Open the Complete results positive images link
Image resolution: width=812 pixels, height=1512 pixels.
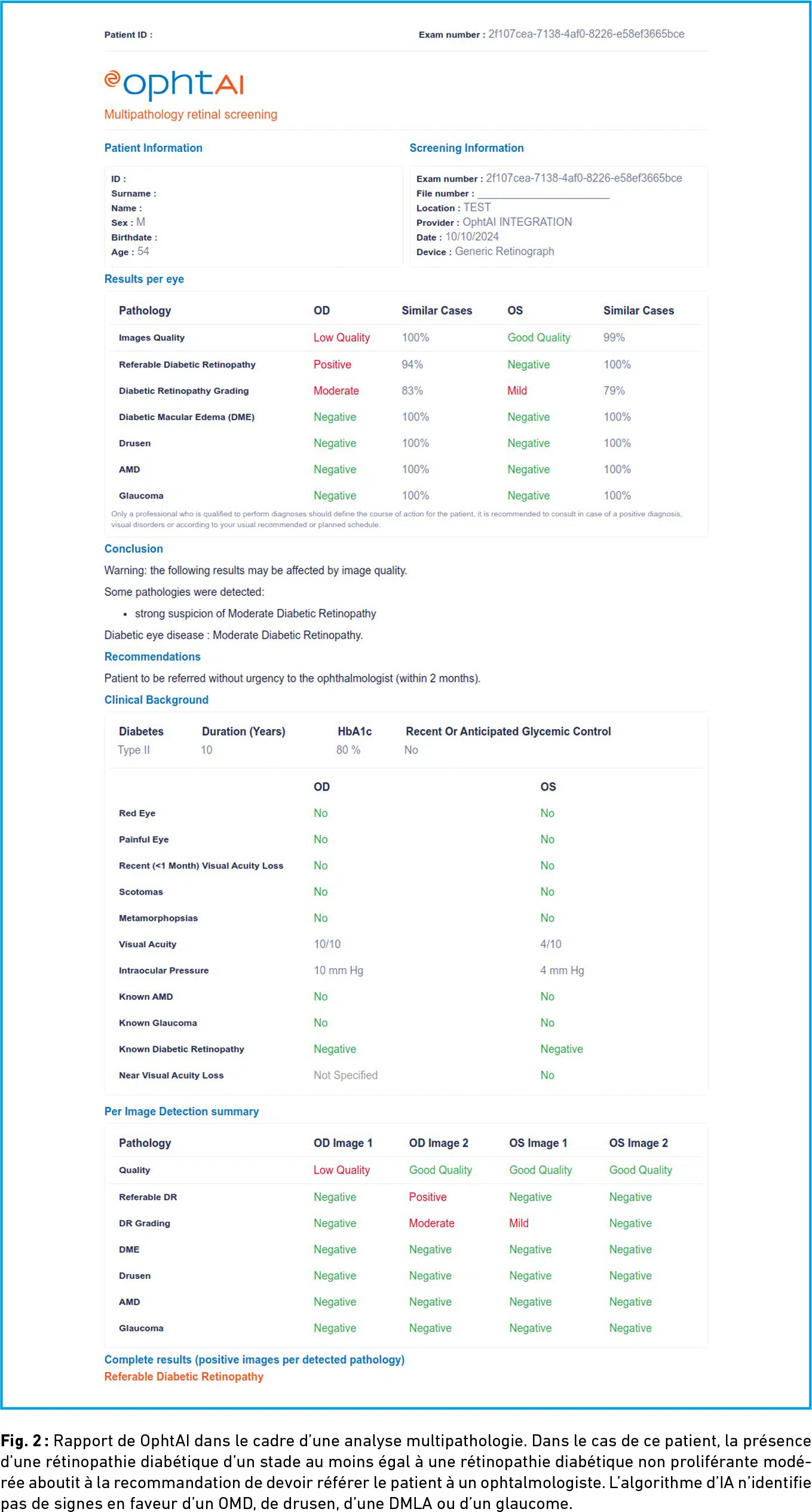254,1359
